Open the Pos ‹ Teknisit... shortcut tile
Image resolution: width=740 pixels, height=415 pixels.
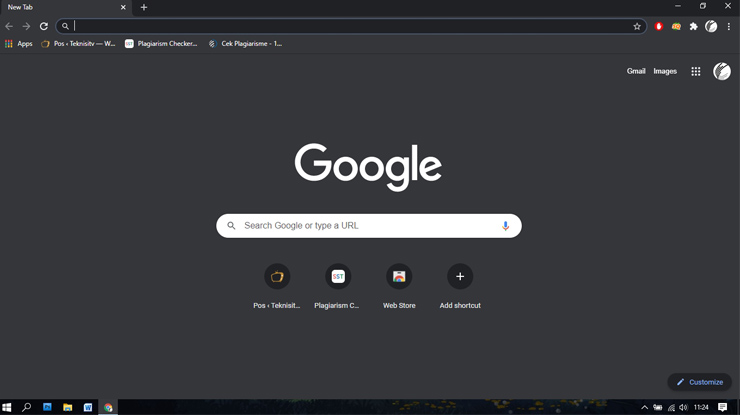[277, 287]
